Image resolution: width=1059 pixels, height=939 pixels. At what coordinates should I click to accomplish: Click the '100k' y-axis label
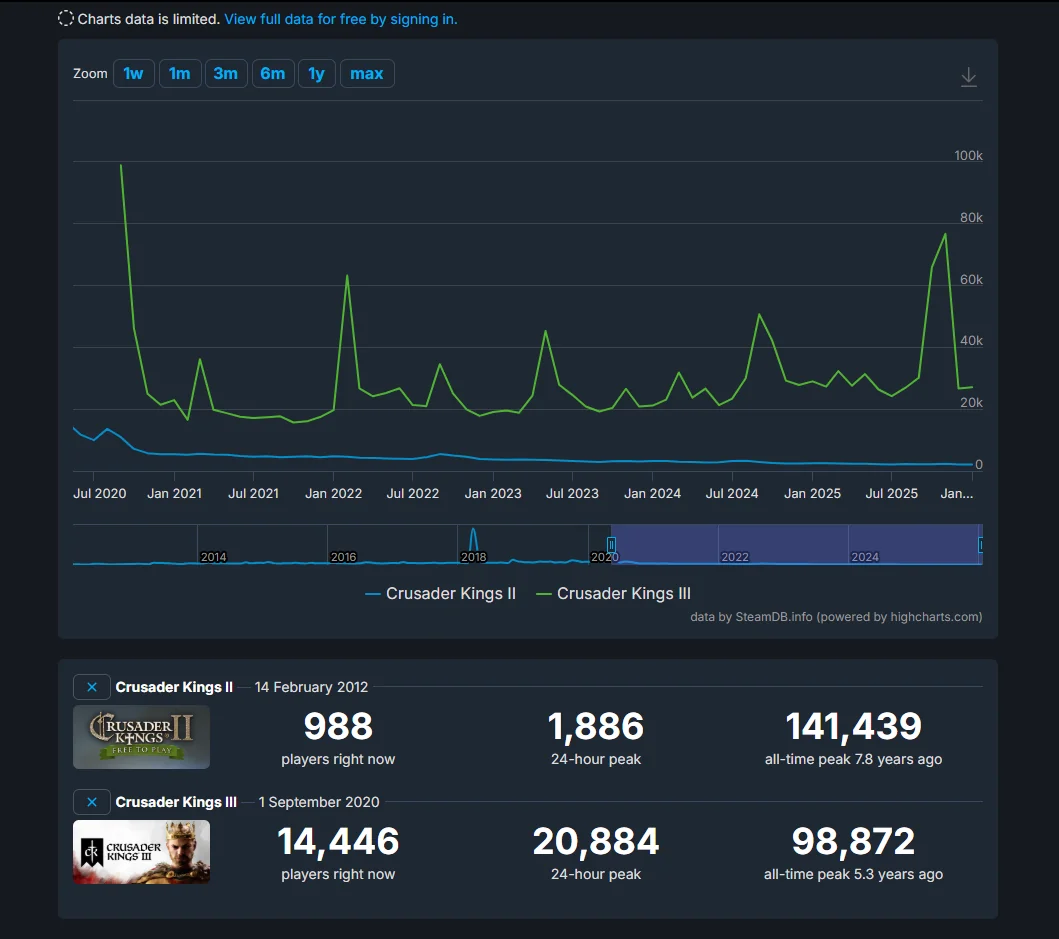click(x=968, y=155)
